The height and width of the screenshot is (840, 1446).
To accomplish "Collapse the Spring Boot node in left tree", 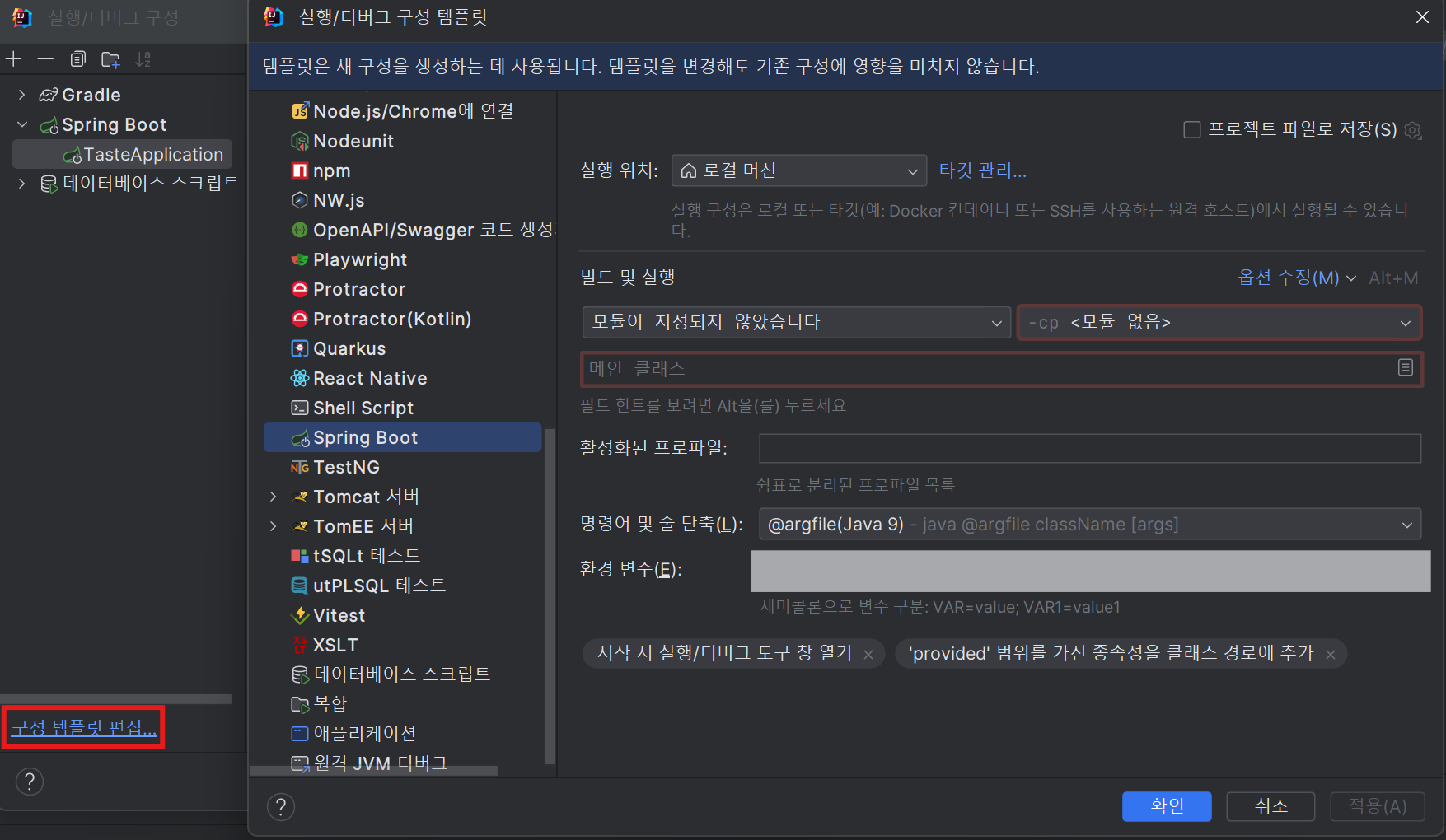I will click(22, 124).
